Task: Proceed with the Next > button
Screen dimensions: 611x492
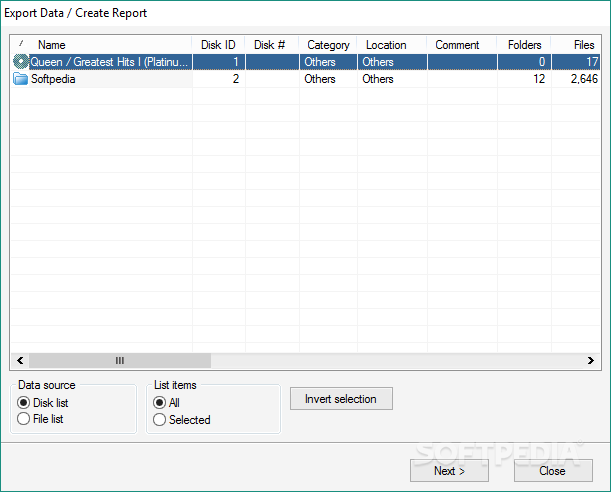Action: click(x=449, y=471)
